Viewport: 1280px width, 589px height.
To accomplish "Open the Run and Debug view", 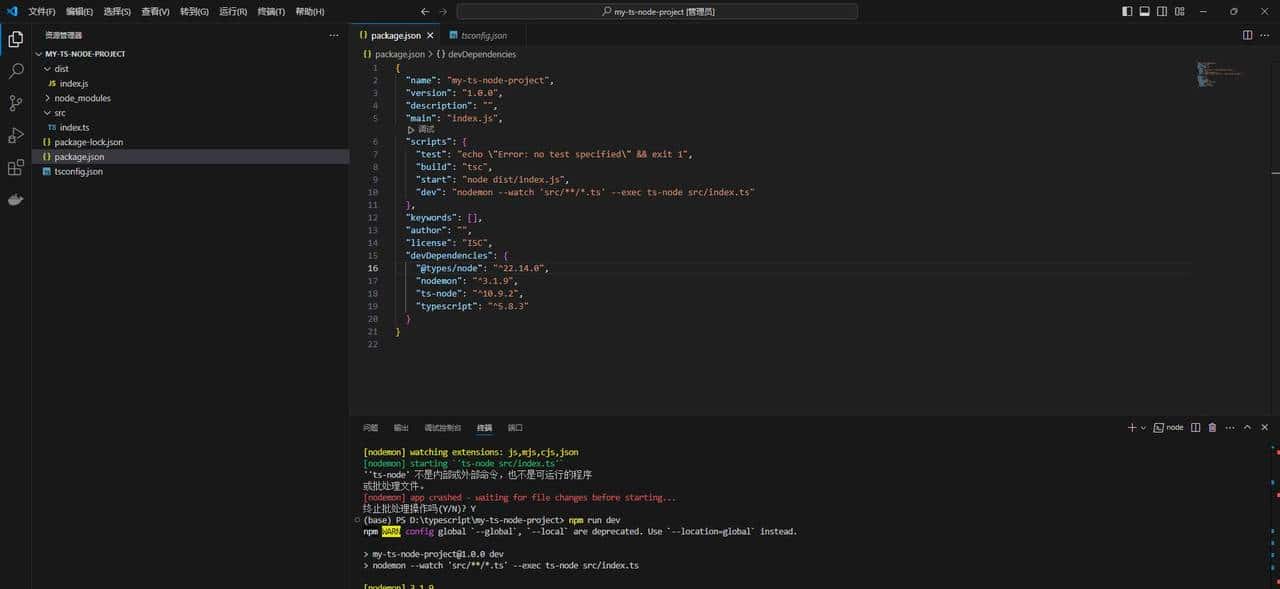I will pyautogui.click(x=15, y=135).
